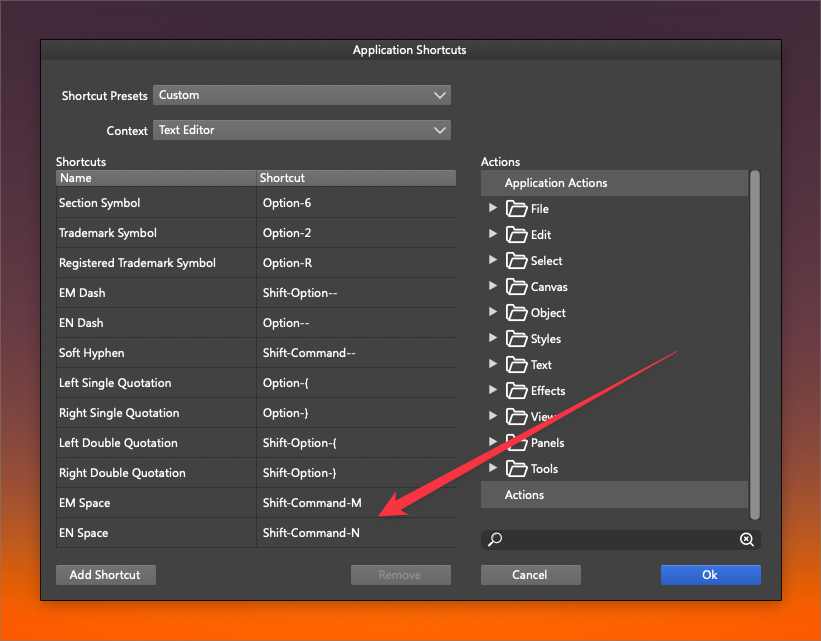
Task: Open the Context dropdown showing Text Editor
Action: 301,130
